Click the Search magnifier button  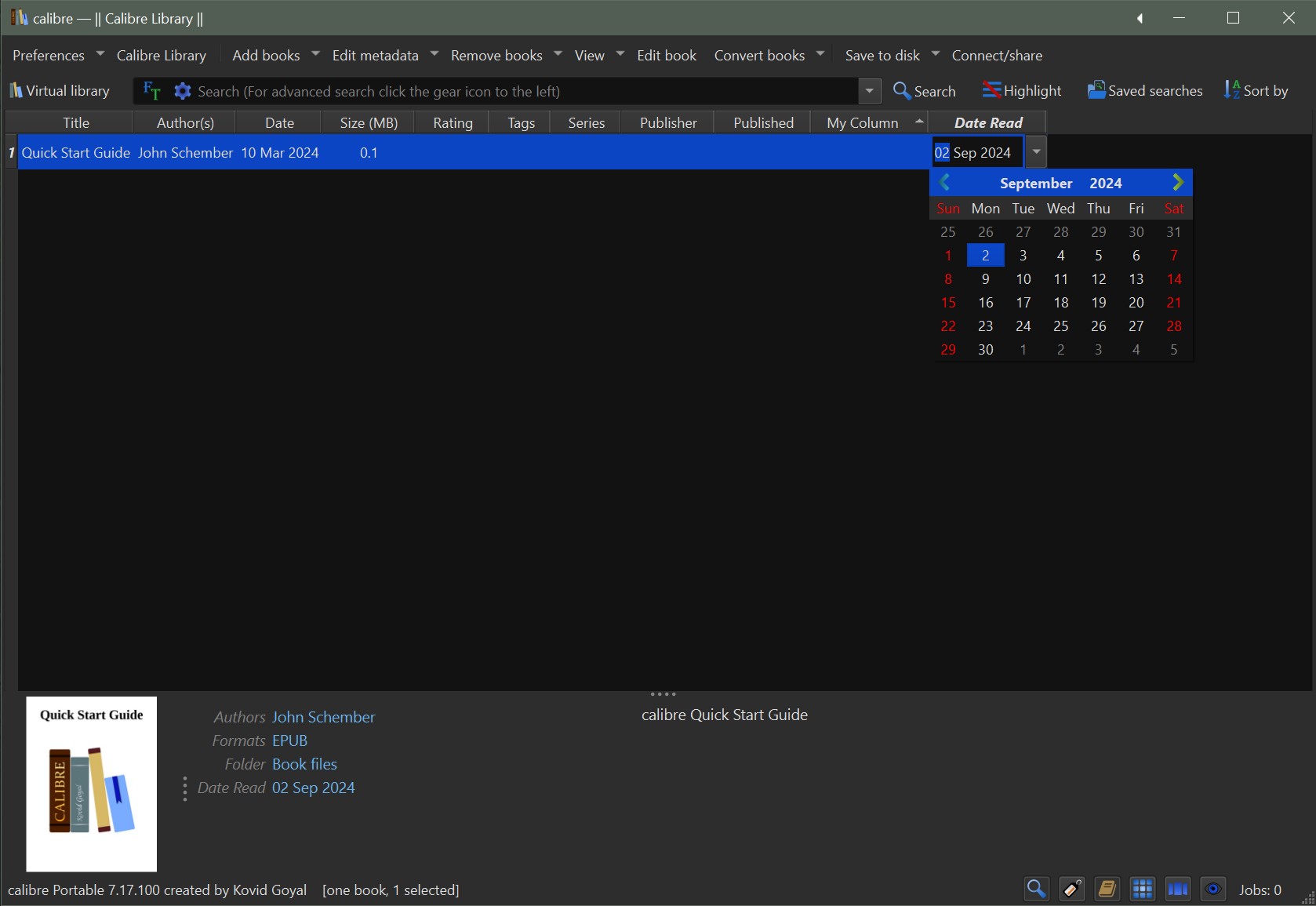925,91
